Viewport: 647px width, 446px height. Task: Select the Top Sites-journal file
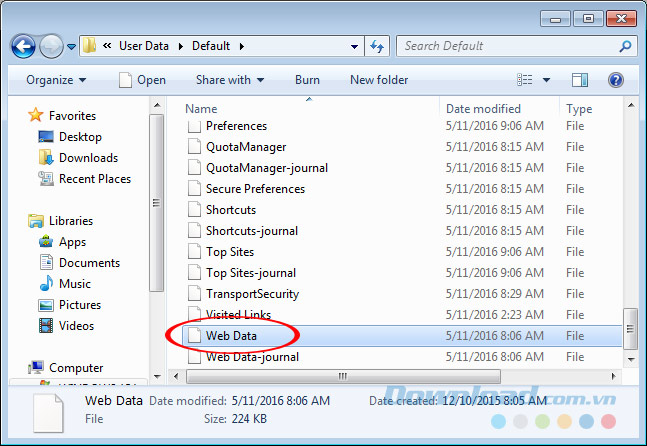251,273
